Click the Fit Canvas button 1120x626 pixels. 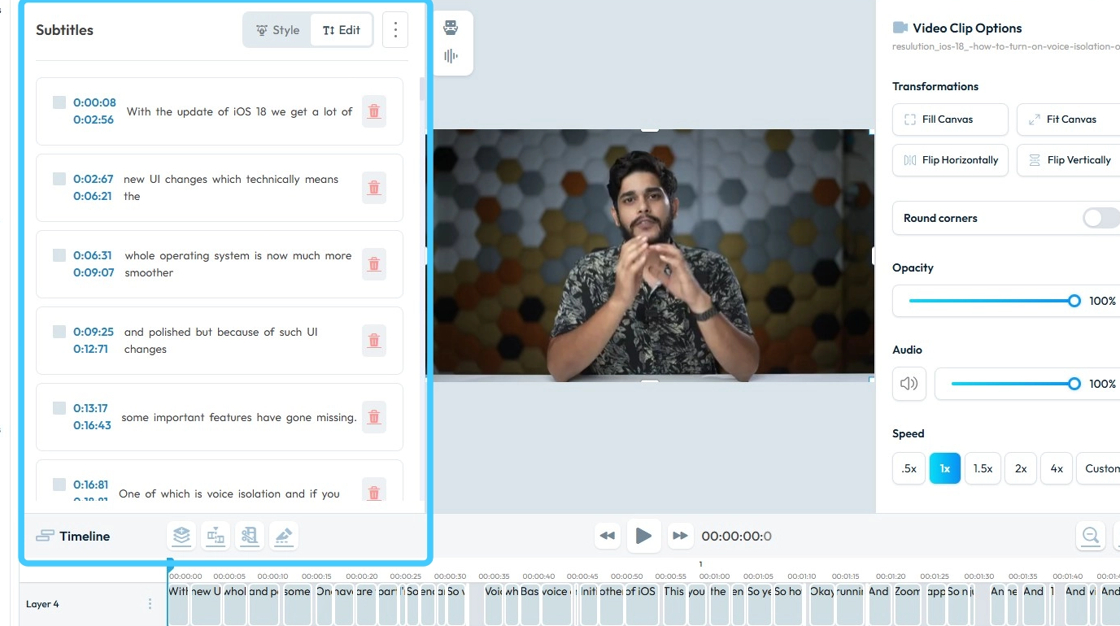1069,119
